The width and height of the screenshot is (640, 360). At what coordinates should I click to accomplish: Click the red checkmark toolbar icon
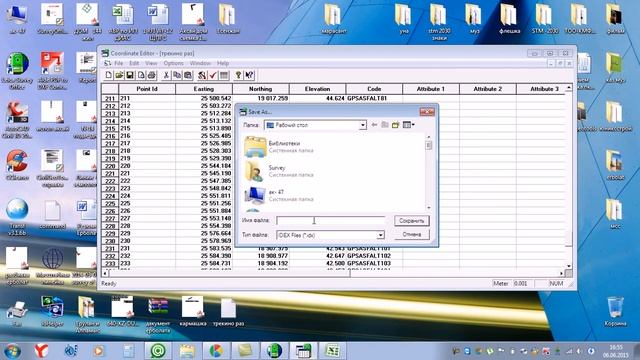(x=213, y=75)
